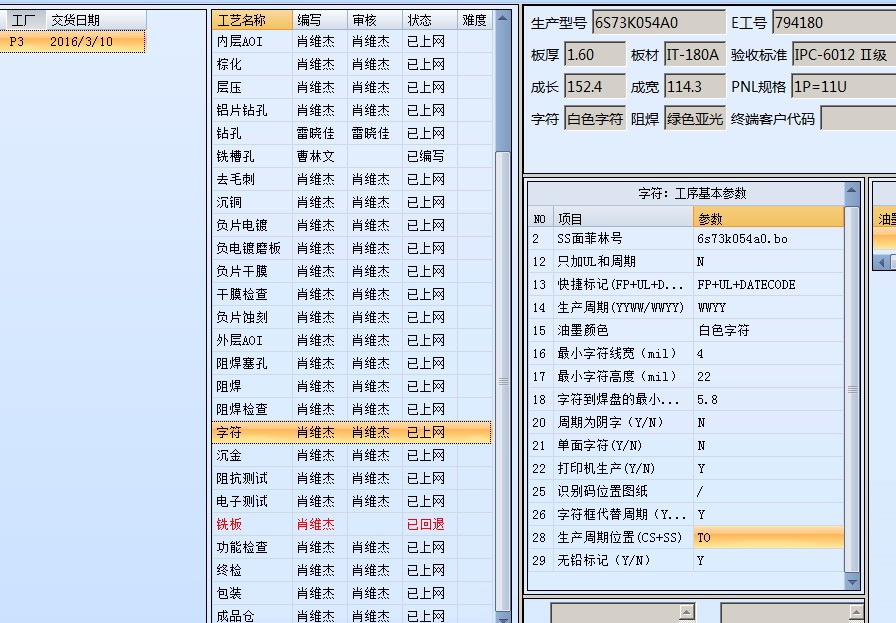Select the 负片电镀 process row

tap(351, 225)
